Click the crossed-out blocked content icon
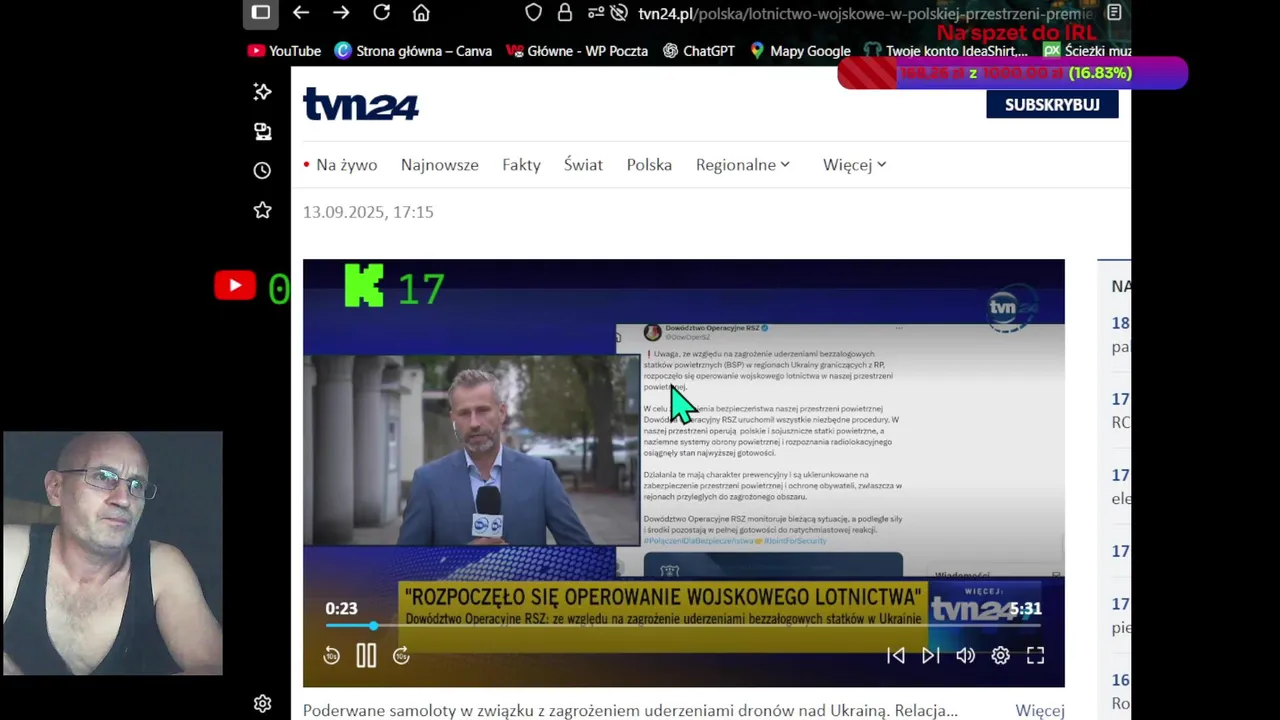1280x720 pixels. point(619,13)
